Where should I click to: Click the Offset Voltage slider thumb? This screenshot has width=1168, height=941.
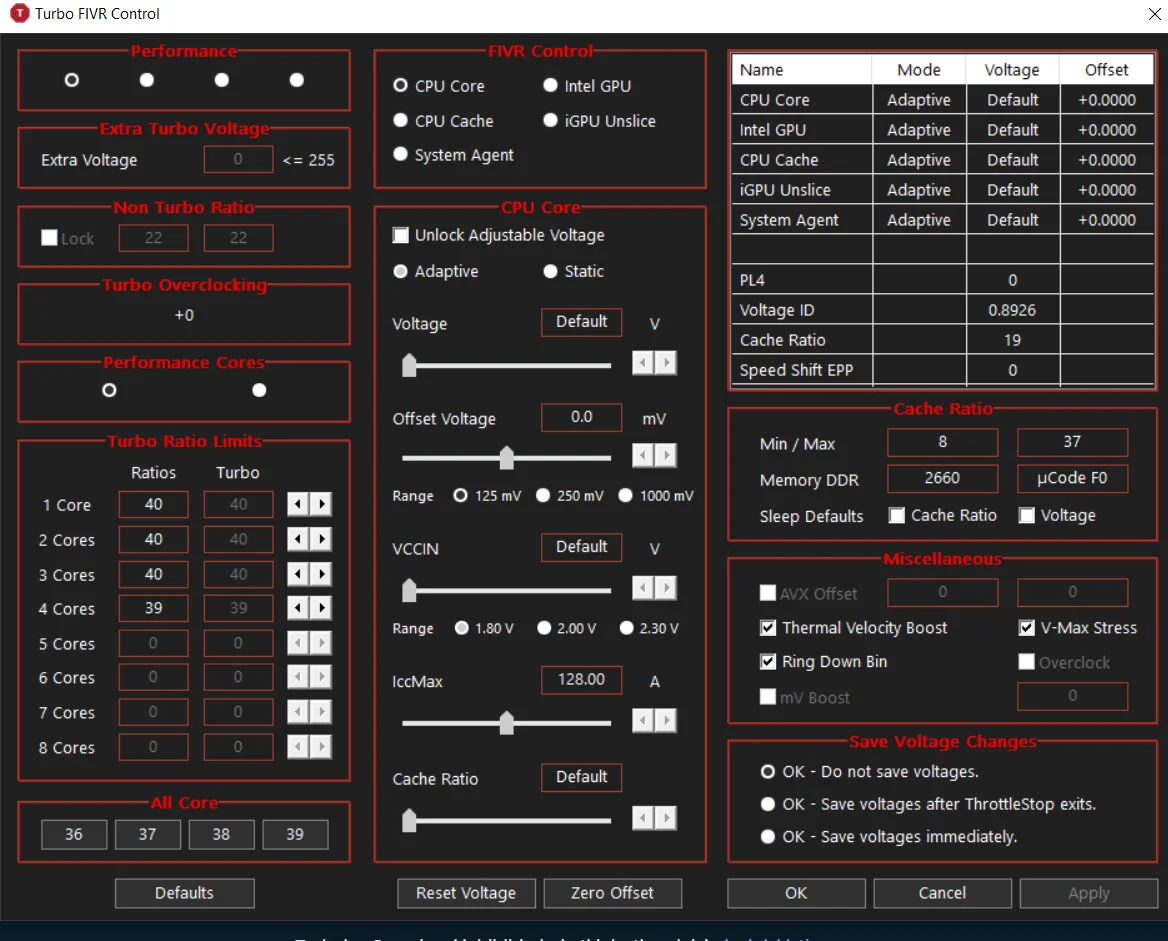click(507, 457)
